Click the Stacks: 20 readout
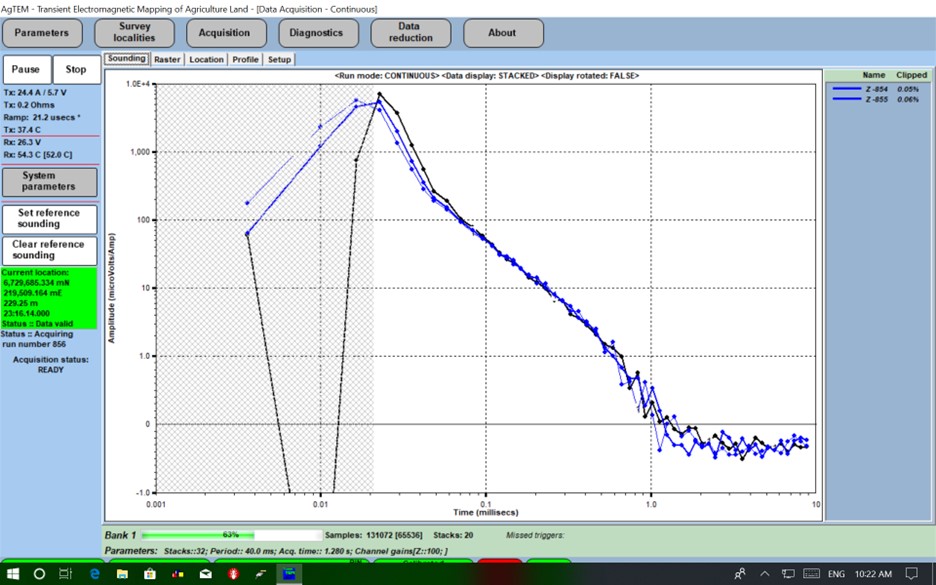936x585 pixels. pyautogui.click(x=453, y=535)
